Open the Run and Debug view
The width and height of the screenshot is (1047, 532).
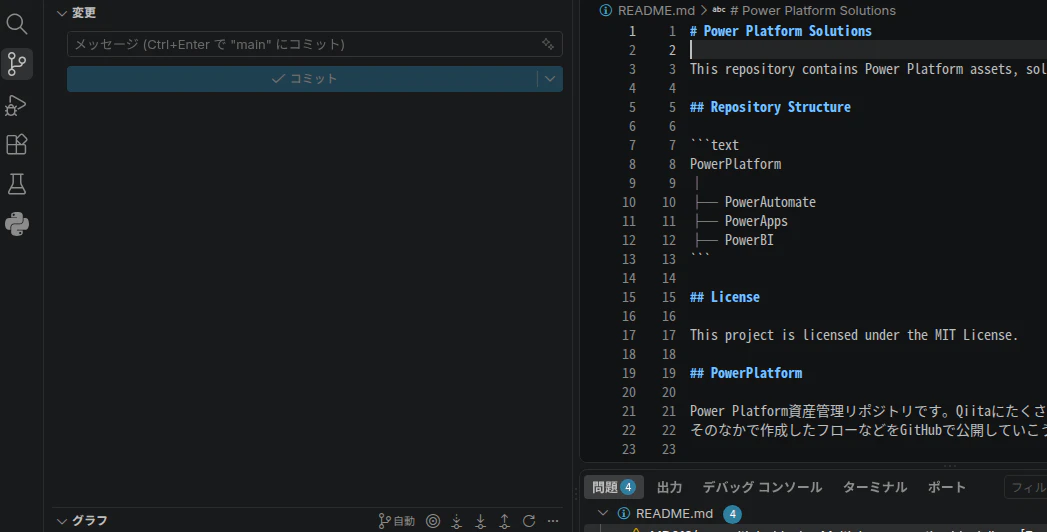click(x=17, y=105)
